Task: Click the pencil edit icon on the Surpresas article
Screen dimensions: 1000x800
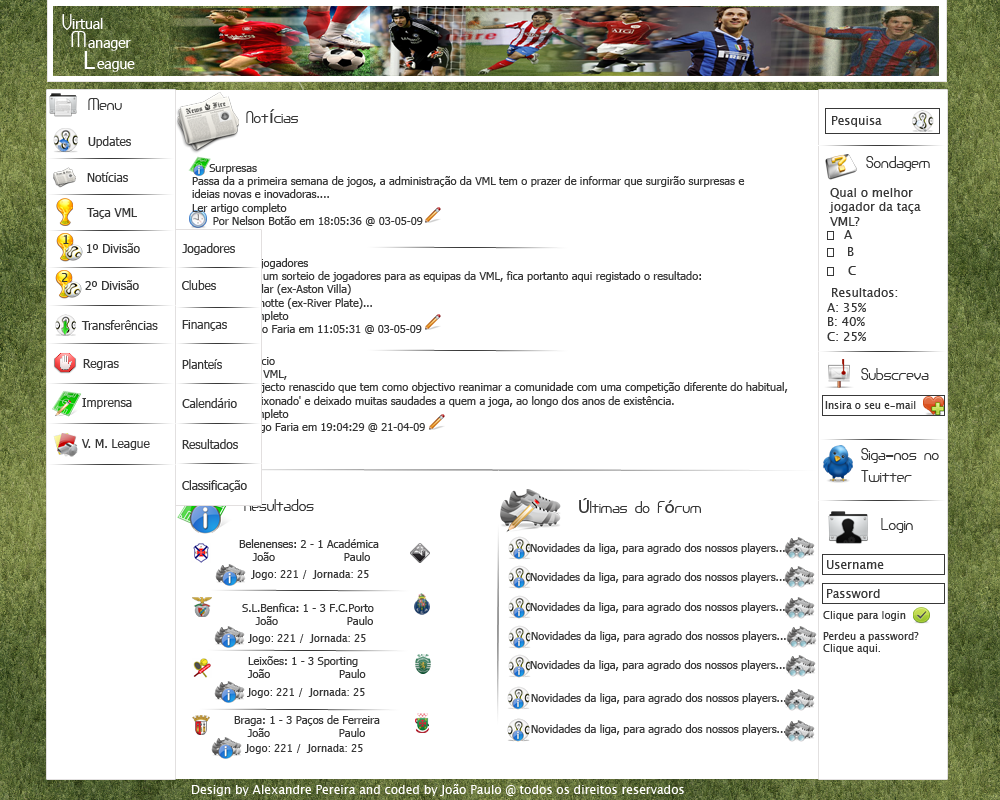Action: tap(432, 215)
